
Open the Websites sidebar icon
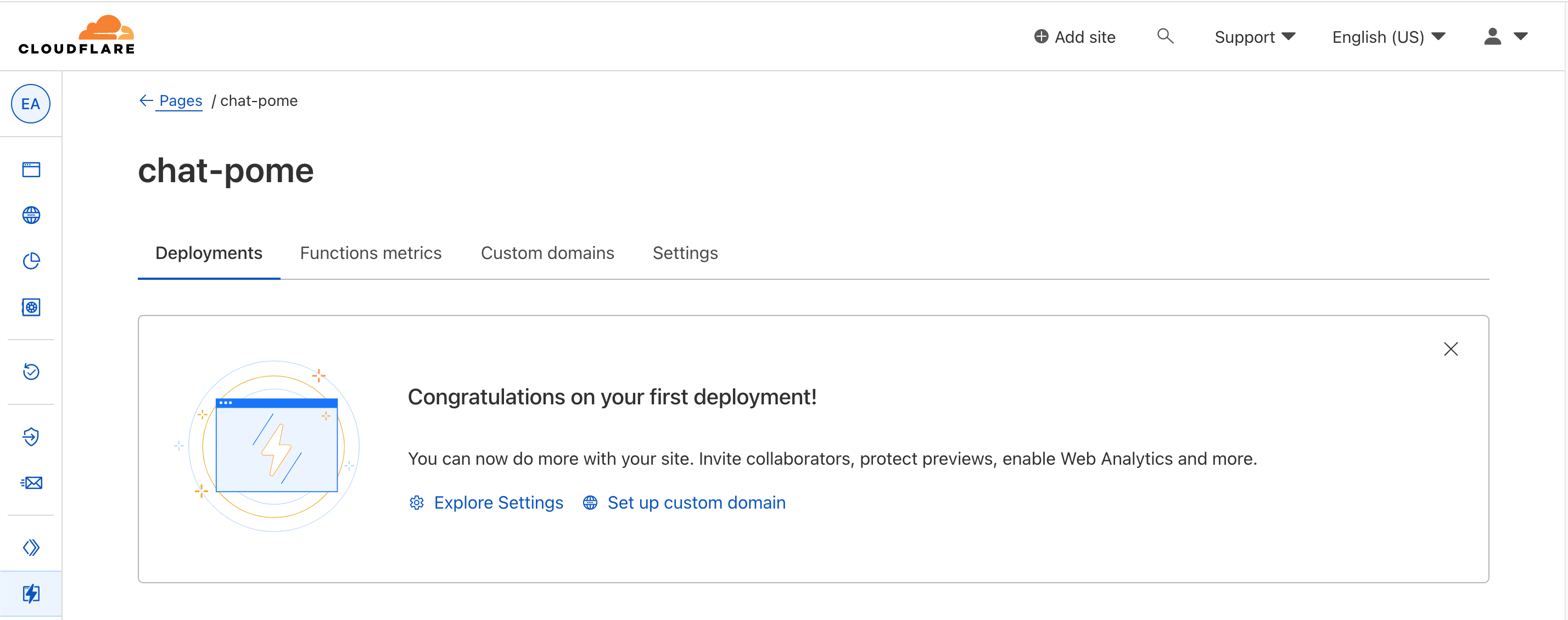click(31, 169)
